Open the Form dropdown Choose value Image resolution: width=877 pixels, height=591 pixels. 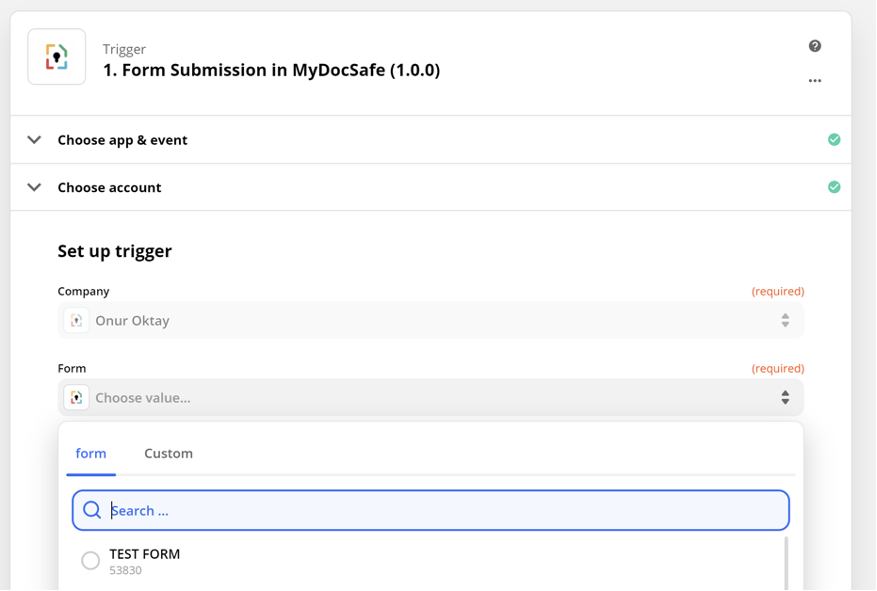point(431,398)
